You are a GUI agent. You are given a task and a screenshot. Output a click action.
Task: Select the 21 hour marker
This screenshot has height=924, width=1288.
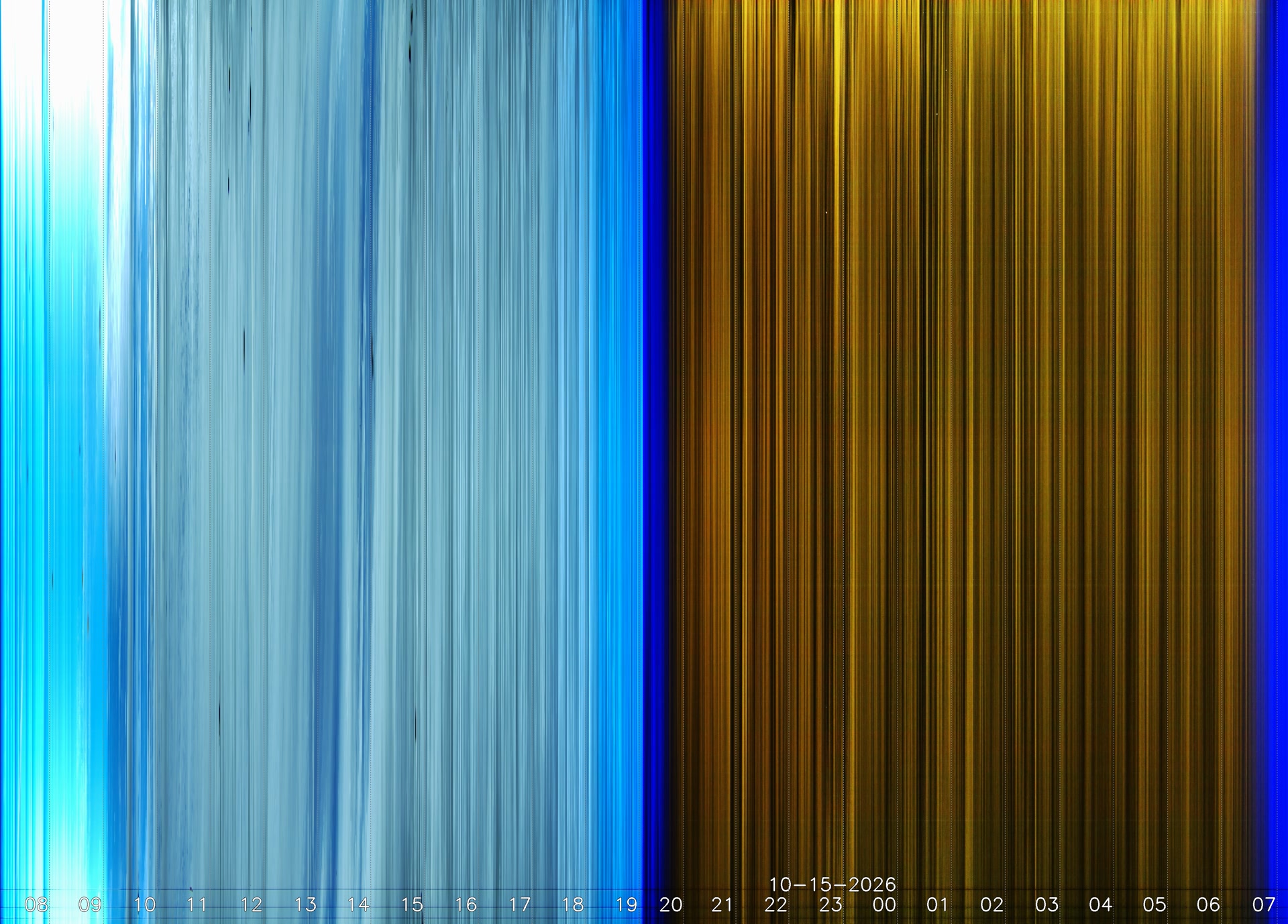[x=722, y=905]
